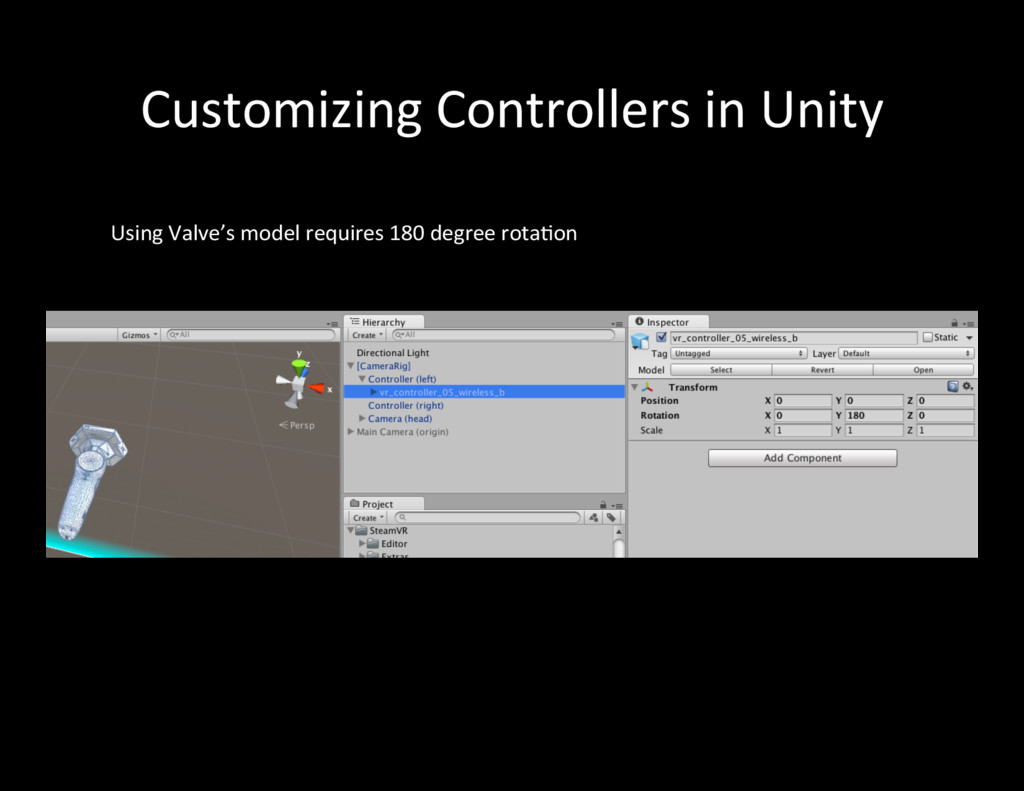Expand the Editor folder arrow
The height and width of the screenshot is (791, 1024).
[362, 543]
